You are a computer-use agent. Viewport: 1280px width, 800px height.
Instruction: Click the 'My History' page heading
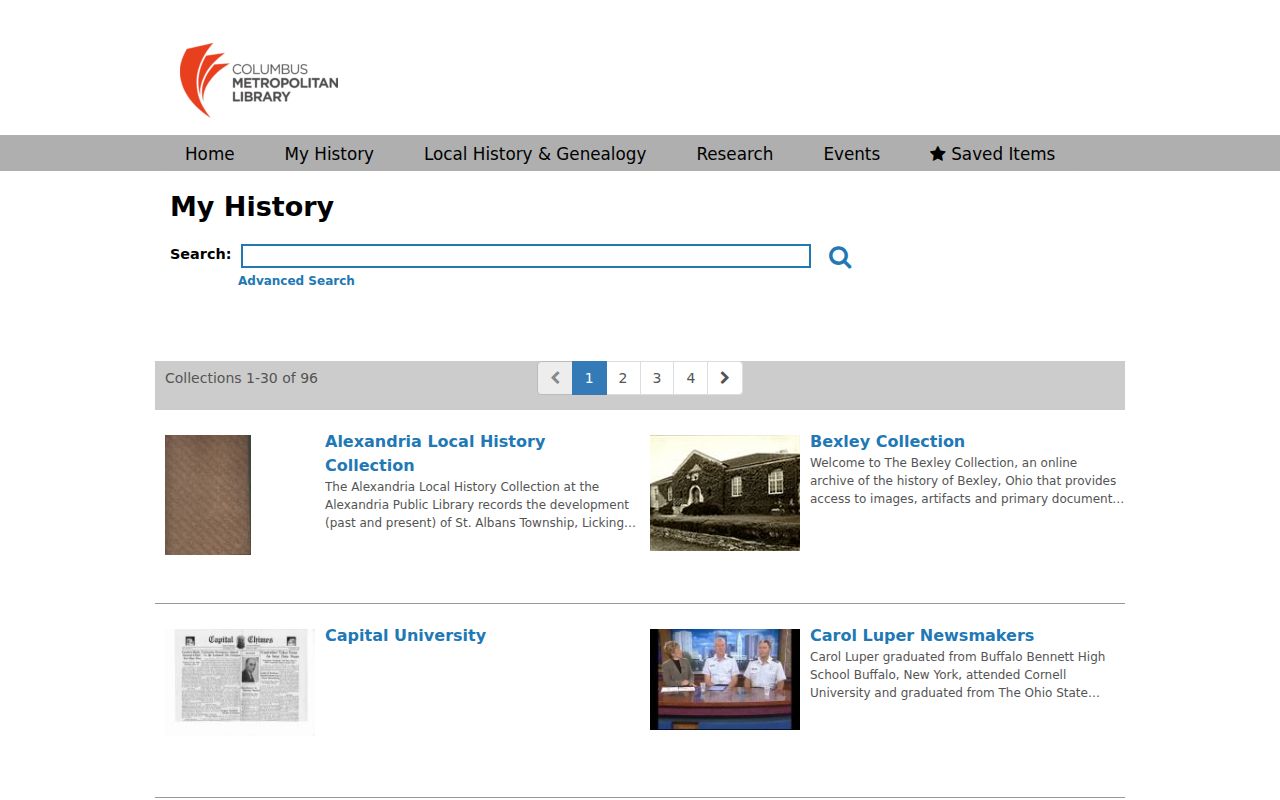tap(252, 207)
